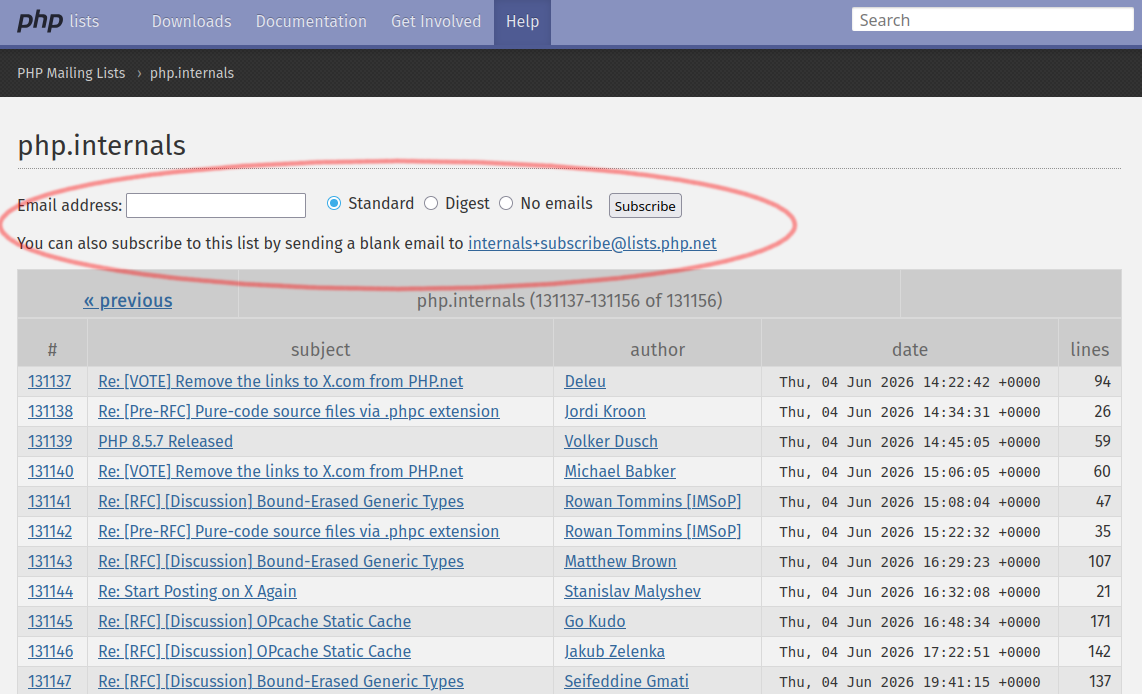1142x694 pixels.
Task: Open the PHP 8.5.7 Released thread
Action: click(x=165, y=441)
